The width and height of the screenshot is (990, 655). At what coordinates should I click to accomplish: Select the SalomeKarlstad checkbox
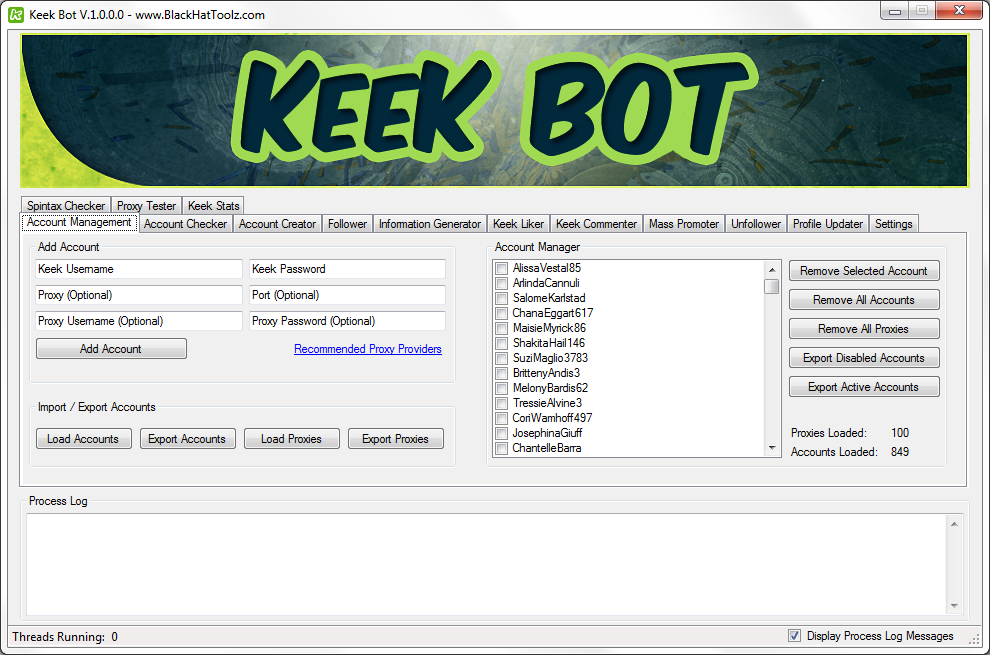pyautogui.click(x=501, y=298)
